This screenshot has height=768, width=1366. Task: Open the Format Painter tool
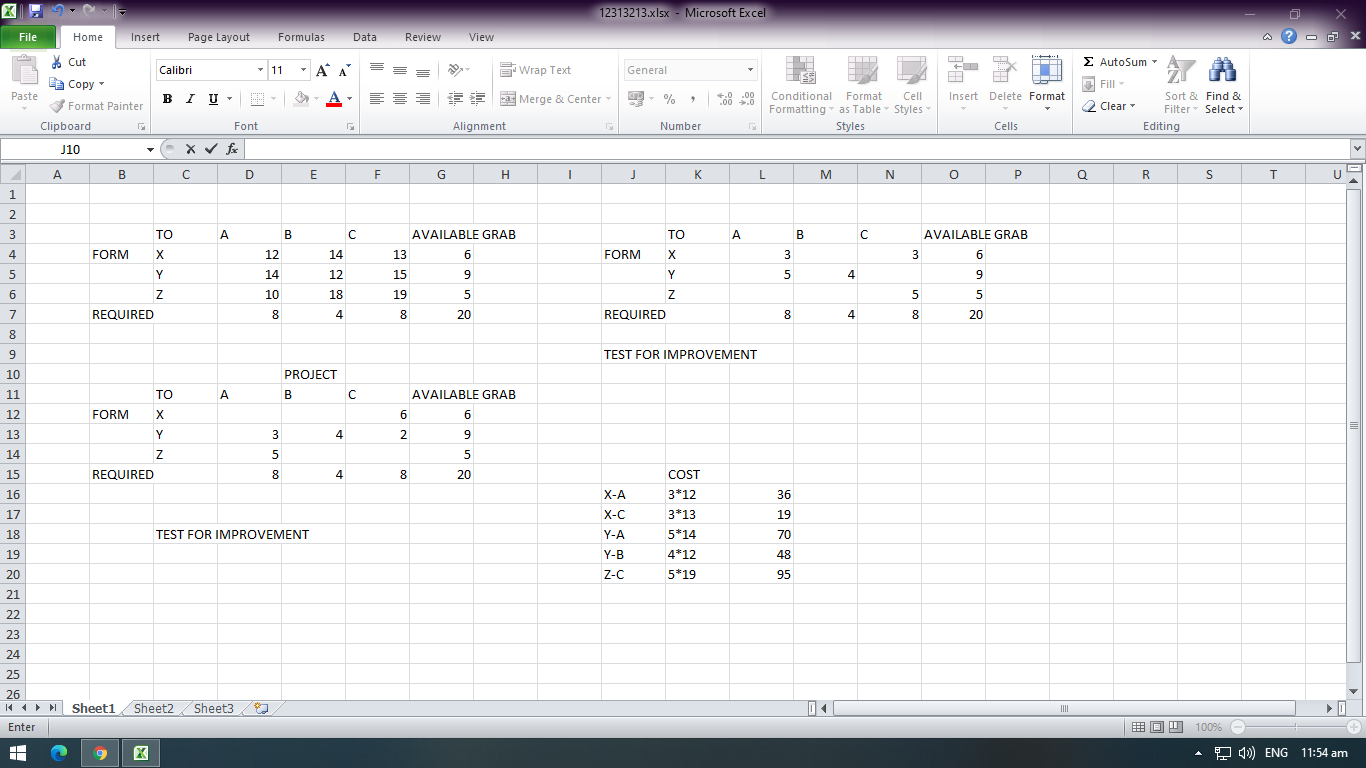tap(96, 106)
